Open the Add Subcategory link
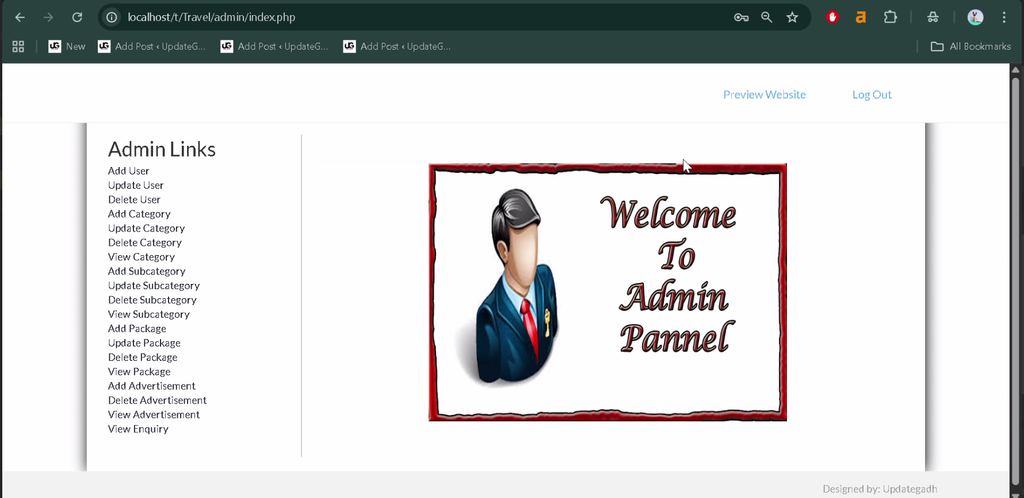1024x498 pixels. pos(147,272)
